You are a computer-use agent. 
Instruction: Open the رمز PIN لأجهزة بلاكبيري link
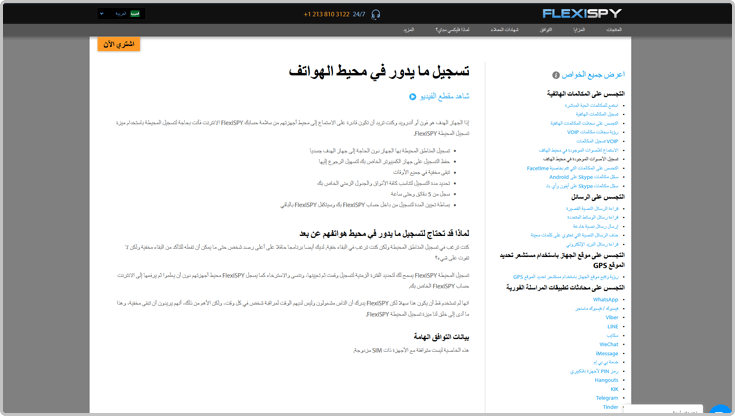click(x=594, y=371)
